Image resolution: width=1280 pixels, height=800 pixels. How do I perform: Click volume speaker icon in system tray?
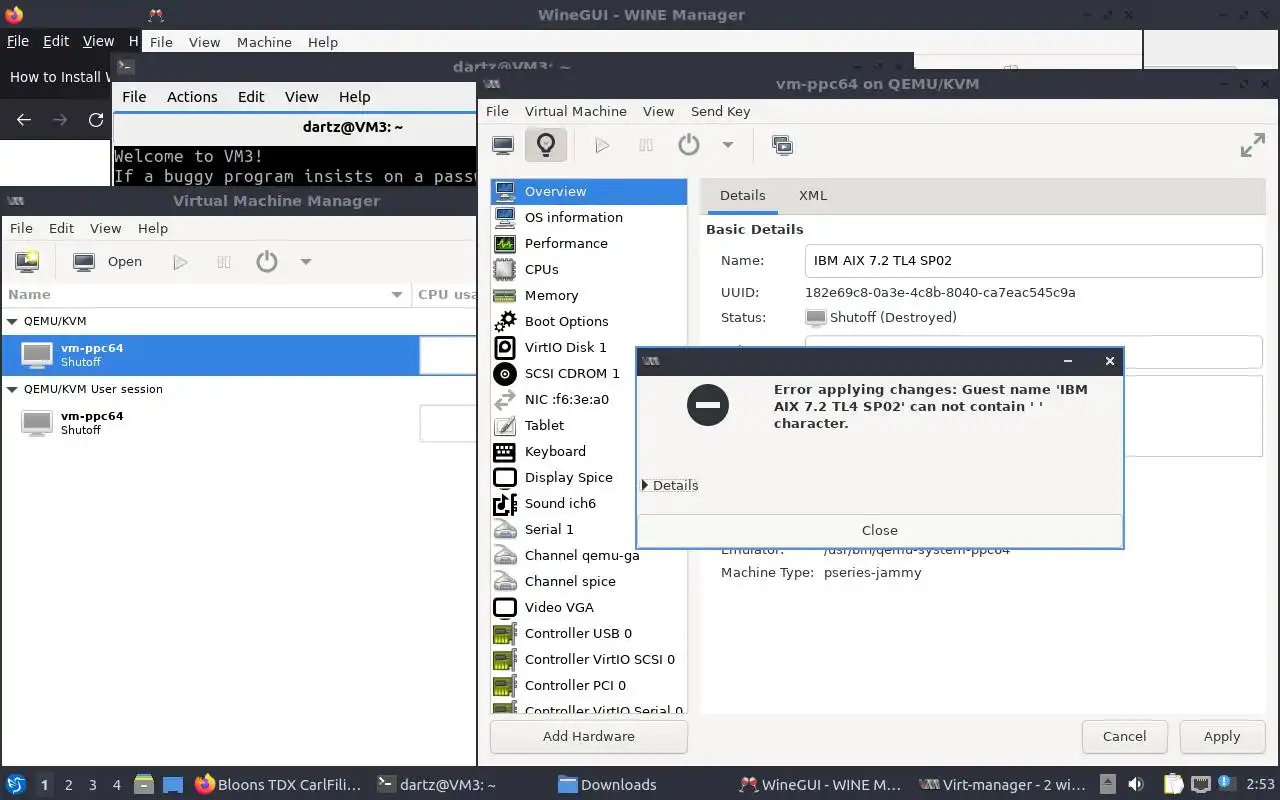coord(1136,785)
